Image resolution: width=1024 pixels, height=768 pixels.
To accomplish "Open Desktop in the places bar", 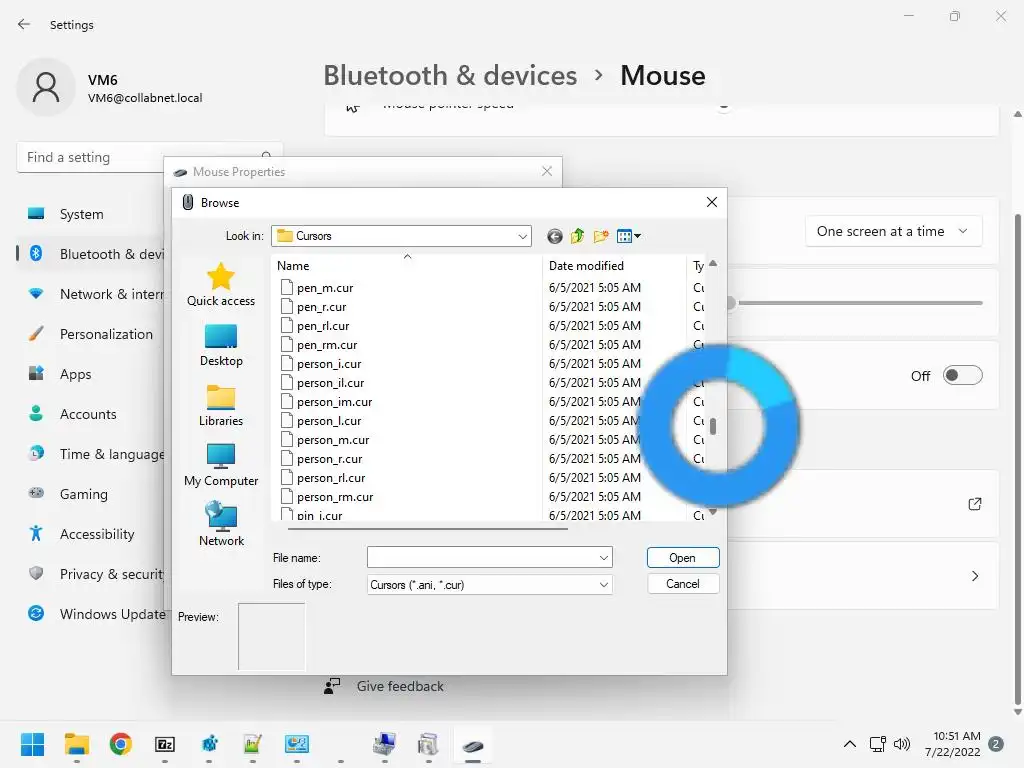I will click(221, 345).
